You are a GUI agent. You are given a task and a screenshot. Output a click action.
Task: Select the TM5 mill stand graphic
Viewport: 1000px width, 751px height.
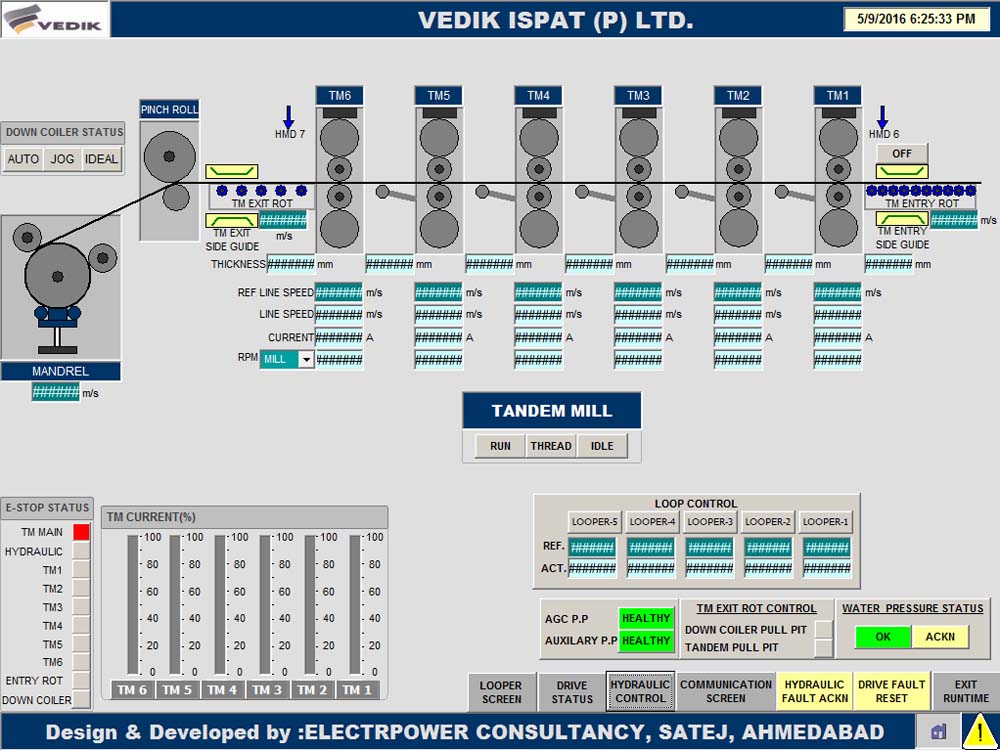439,179
